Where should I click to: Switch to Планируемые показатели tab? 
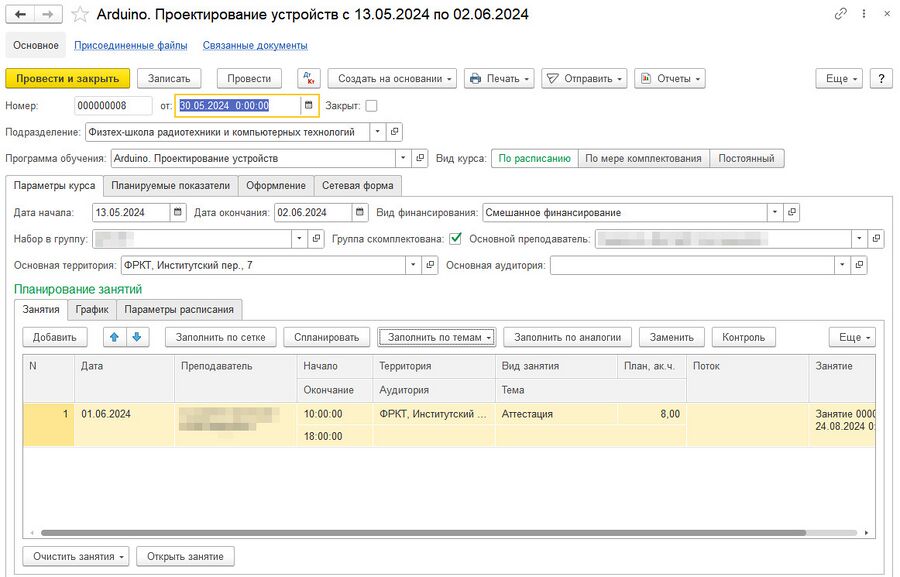[170, 185]
